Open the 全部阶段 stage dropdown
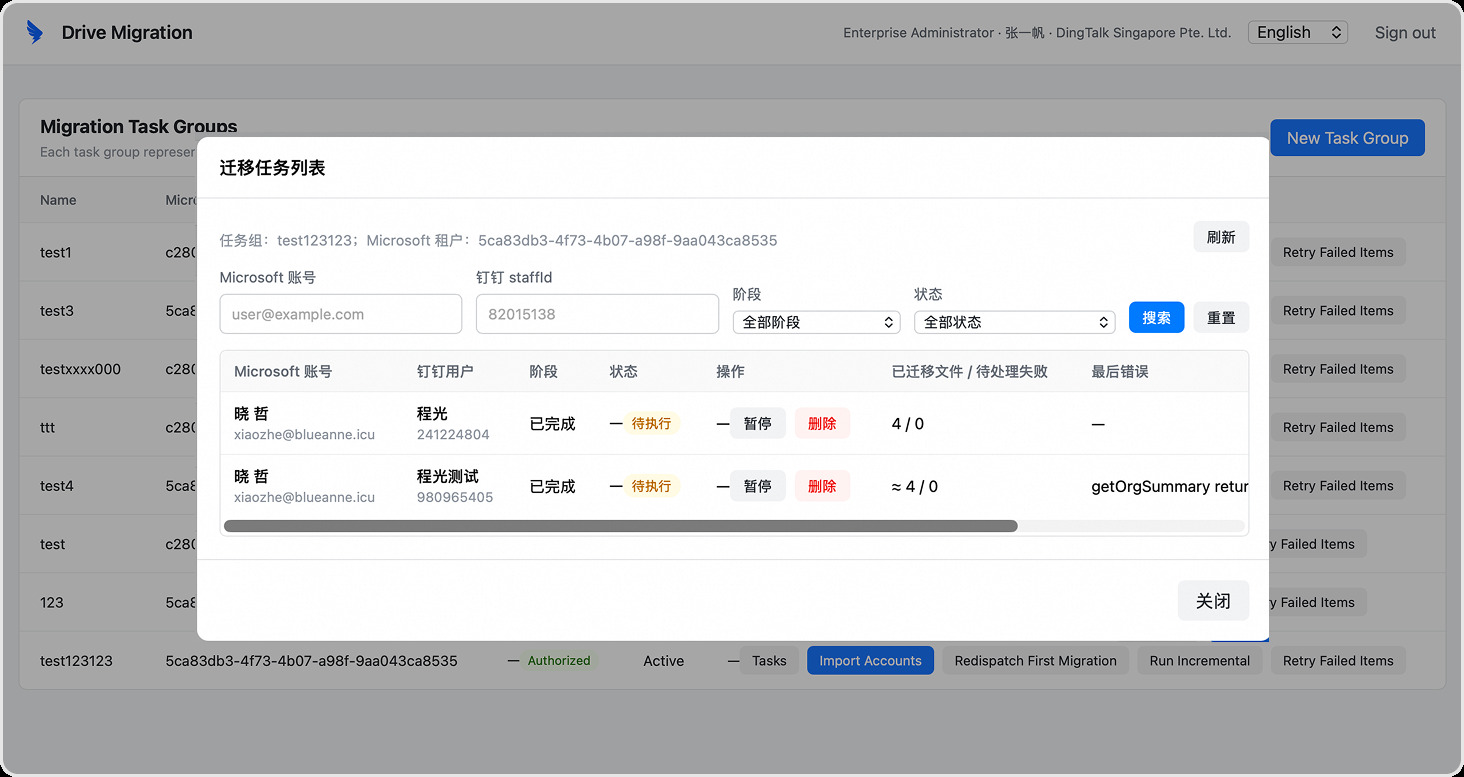The image size is (1464, 777). (x=816, y=322)
